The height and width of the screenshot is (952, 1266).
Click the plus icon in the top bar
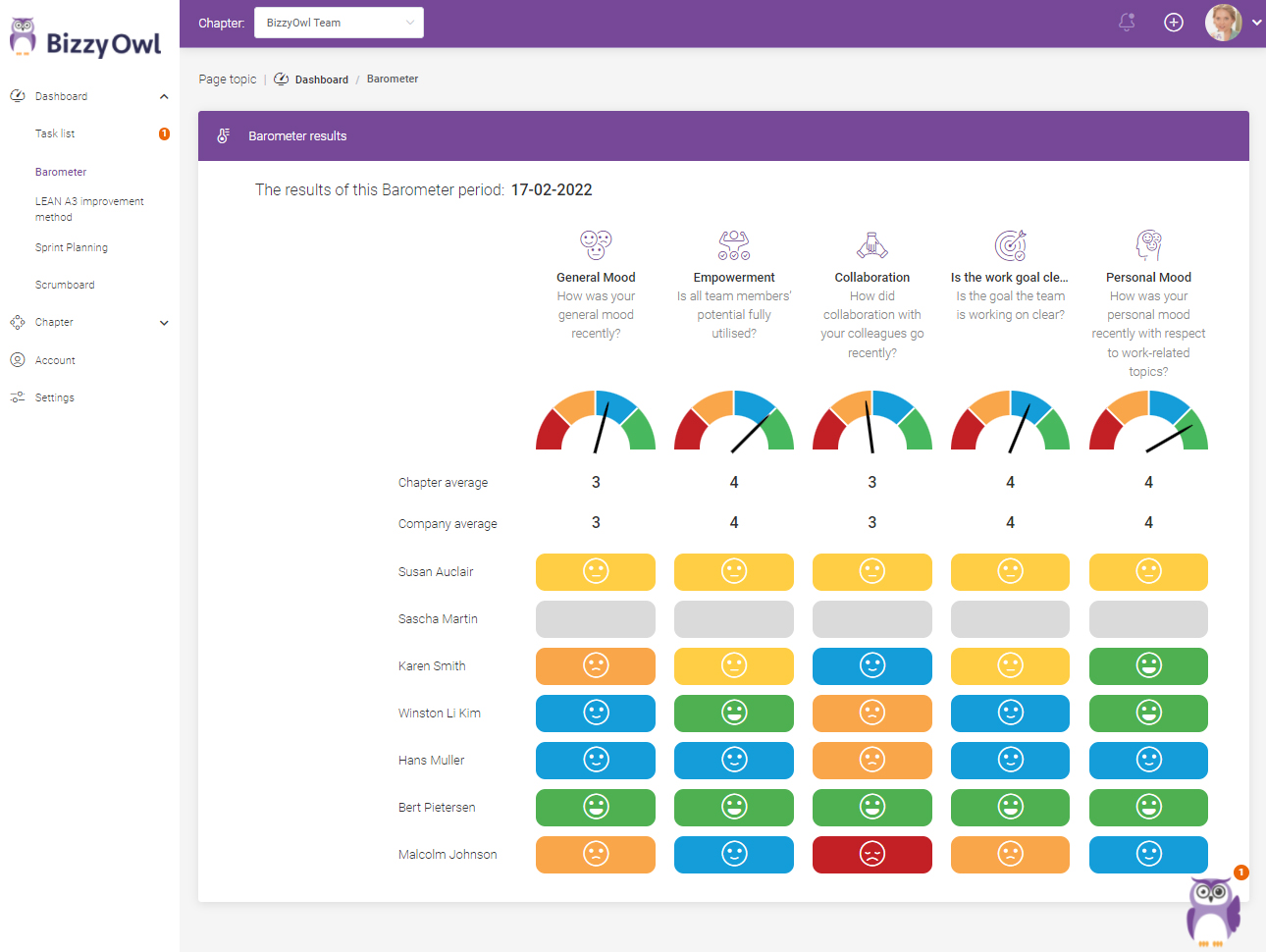point(1174,22)
